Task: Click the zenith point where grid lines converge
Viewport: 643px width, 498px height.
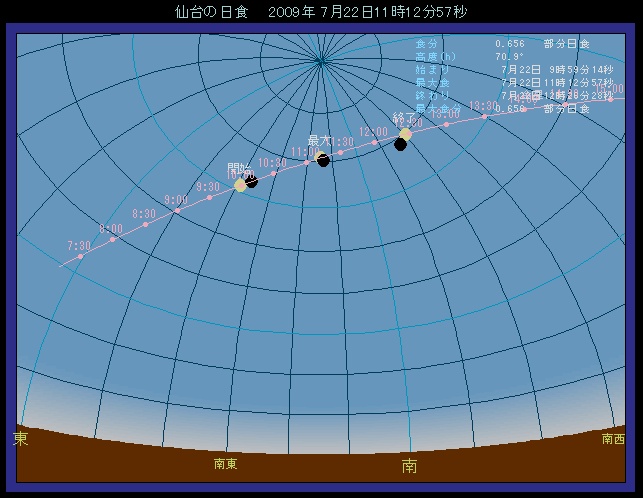Action: [320, 60]
